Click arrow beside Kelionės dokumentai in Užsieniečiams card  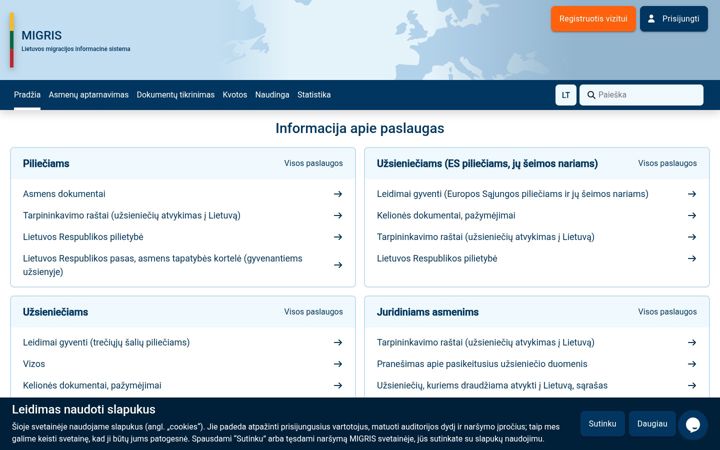pos(338,386)
